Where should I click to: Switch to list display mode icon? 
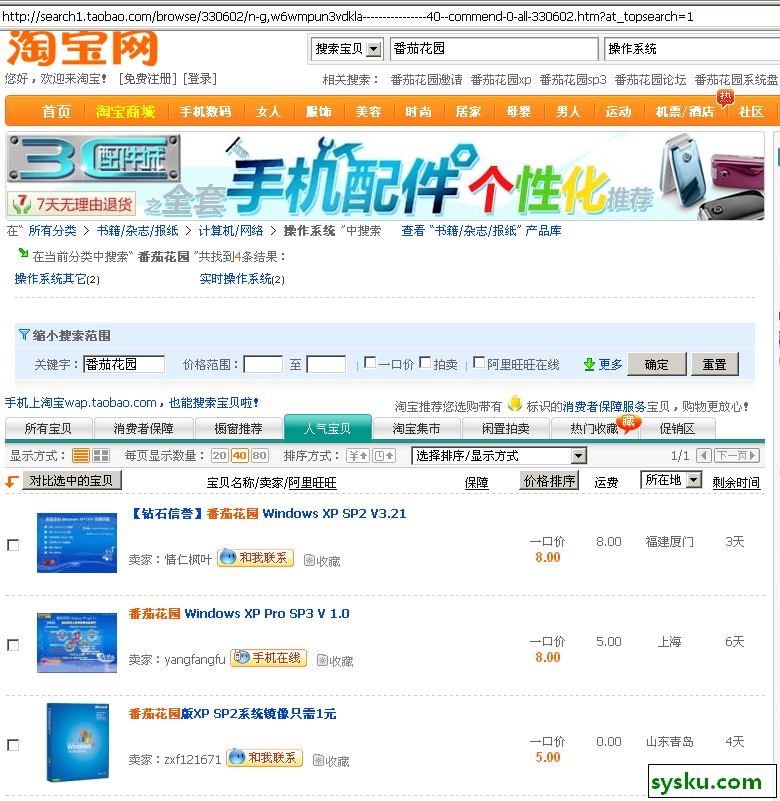coord(81,455)
